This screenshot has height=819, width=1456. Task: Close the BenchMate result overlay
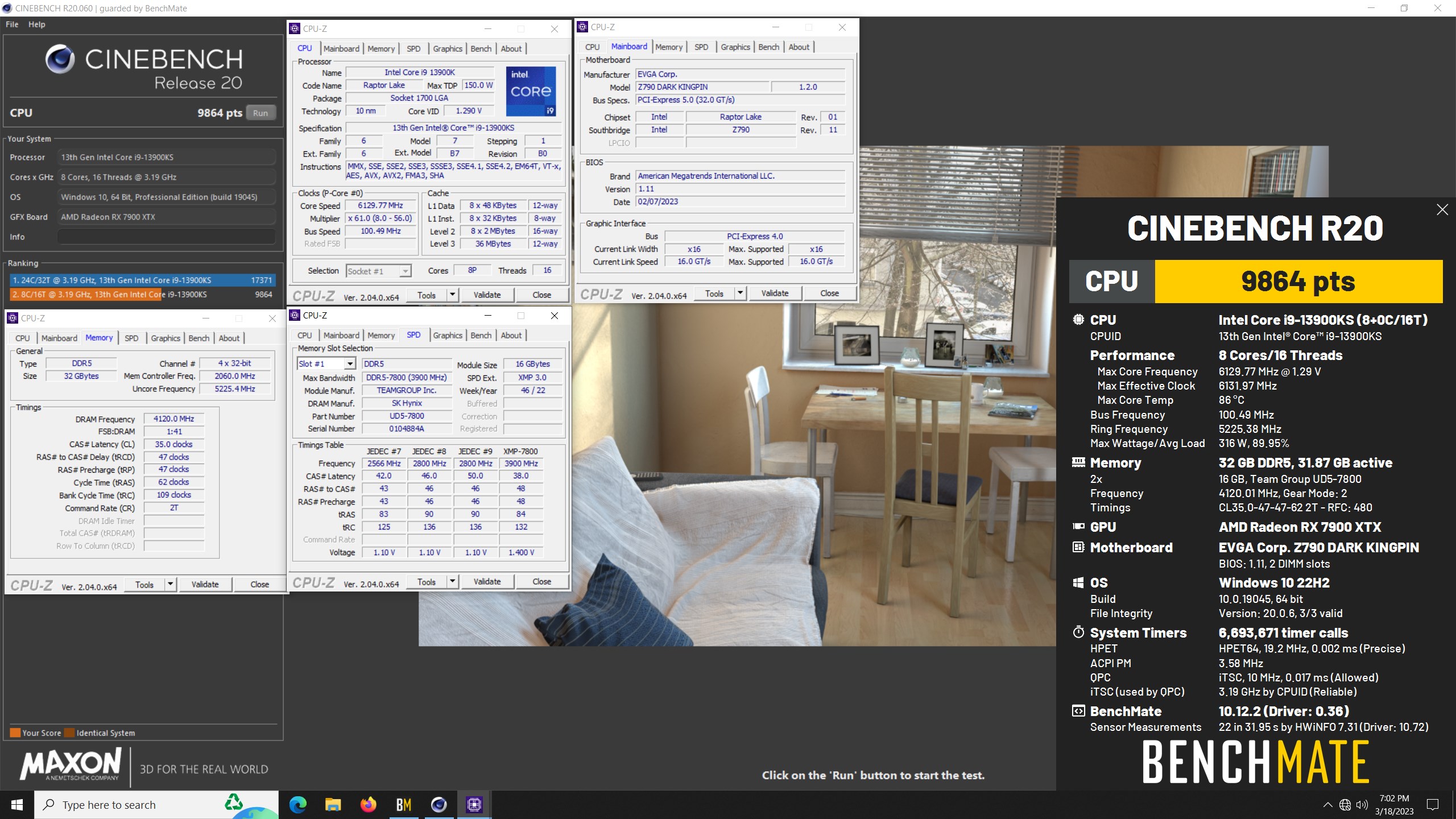[x=1442, y=210]
